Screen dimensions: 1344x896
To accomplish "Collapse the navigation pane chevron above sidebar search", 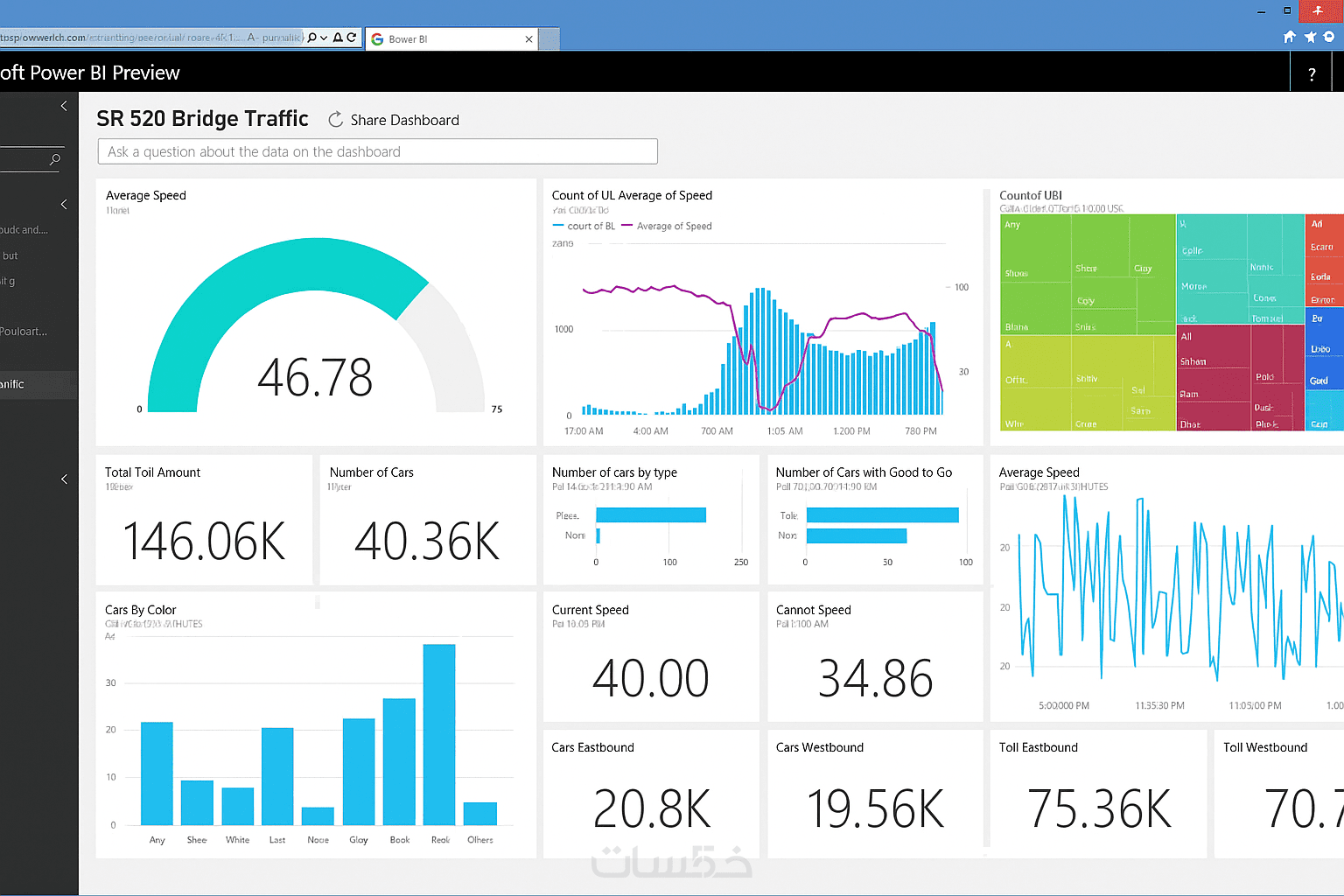I will point(64,106).
